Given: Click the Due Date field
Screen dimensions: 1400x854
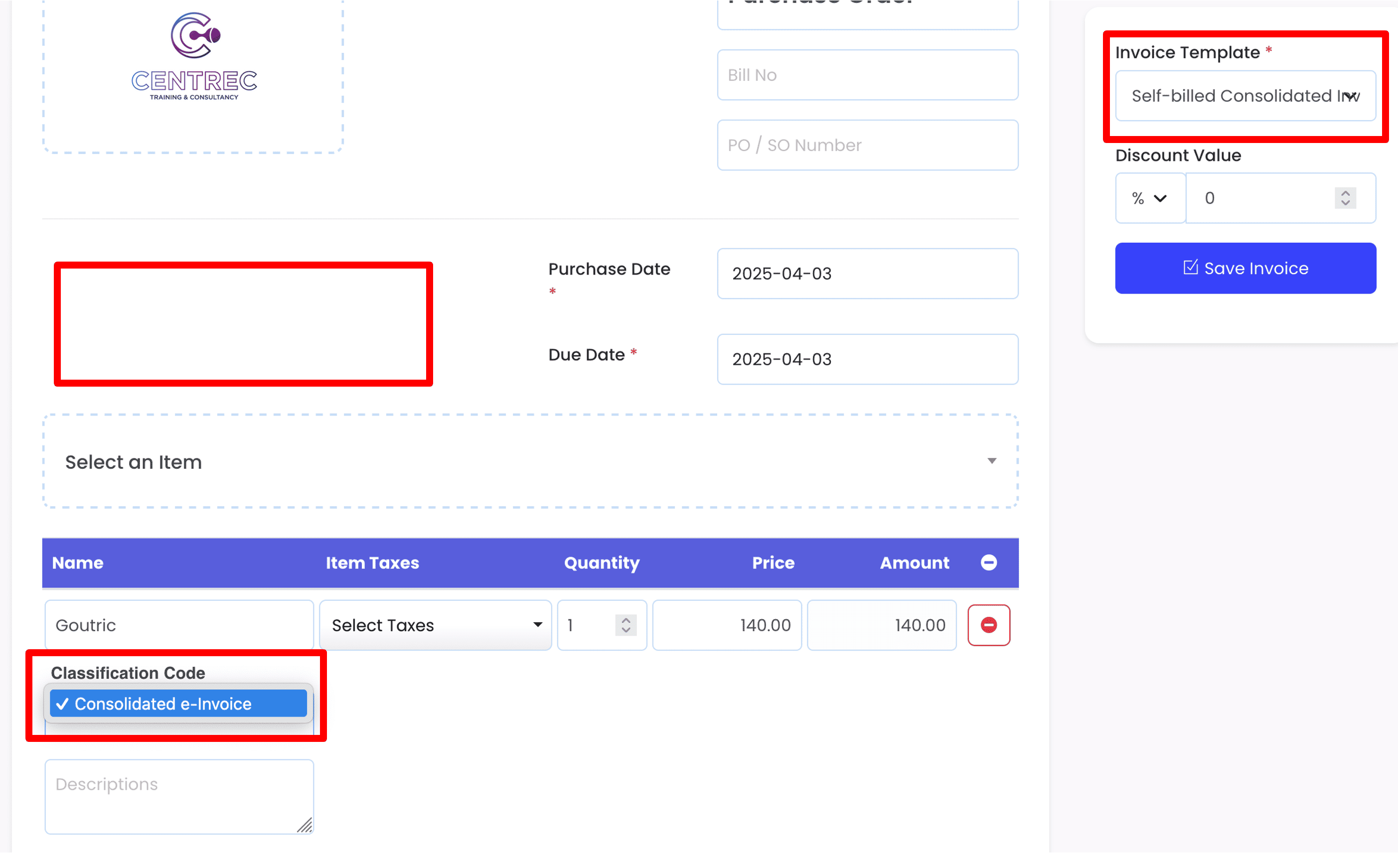Looking at the screenshot, I should pyautogui.click(x=867, y=359).
